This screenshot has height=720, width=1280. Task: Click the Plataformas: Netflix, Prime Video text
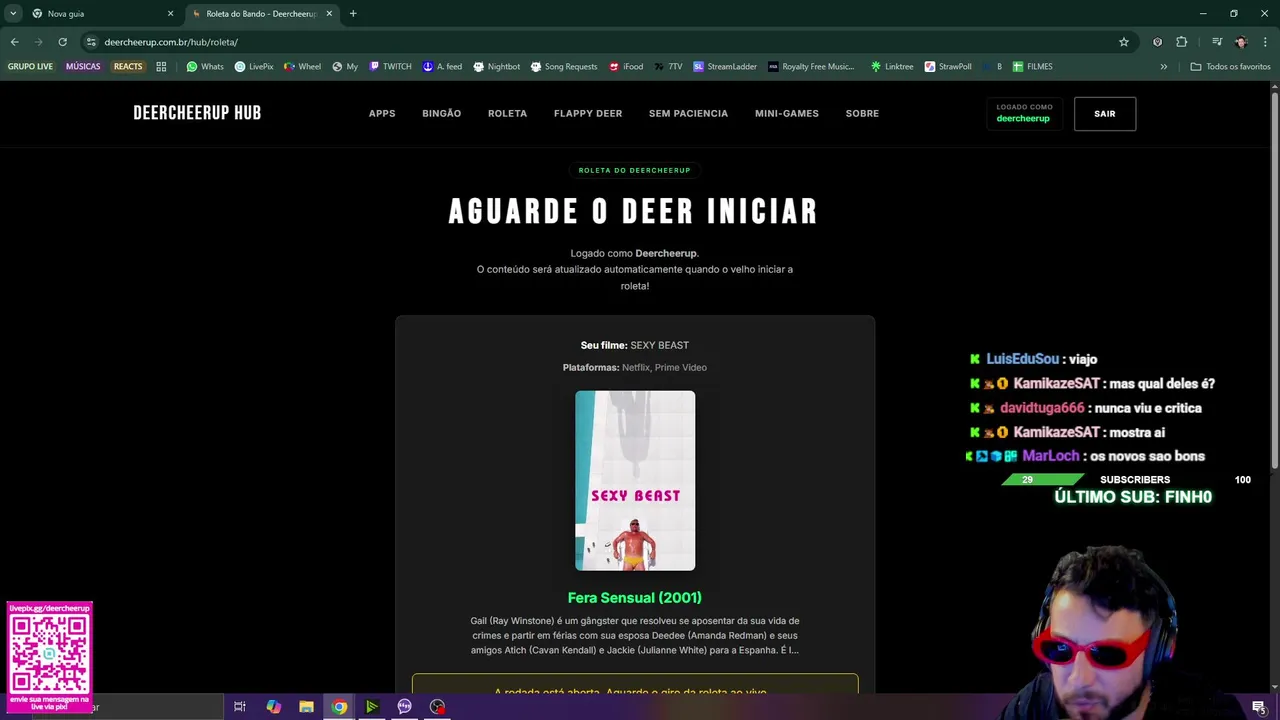(635, 368)
